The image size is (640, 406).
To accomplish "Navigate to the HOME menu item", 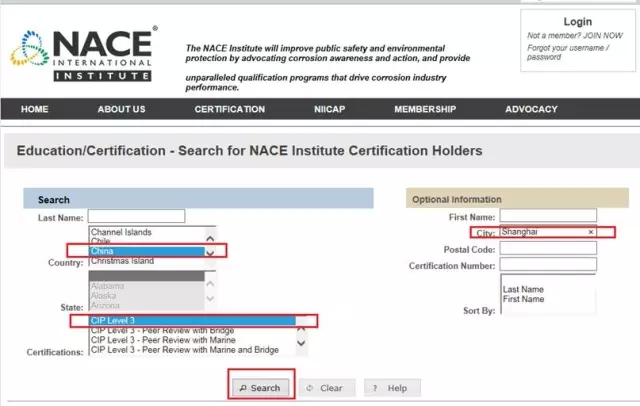I will (x=35, y=109).
